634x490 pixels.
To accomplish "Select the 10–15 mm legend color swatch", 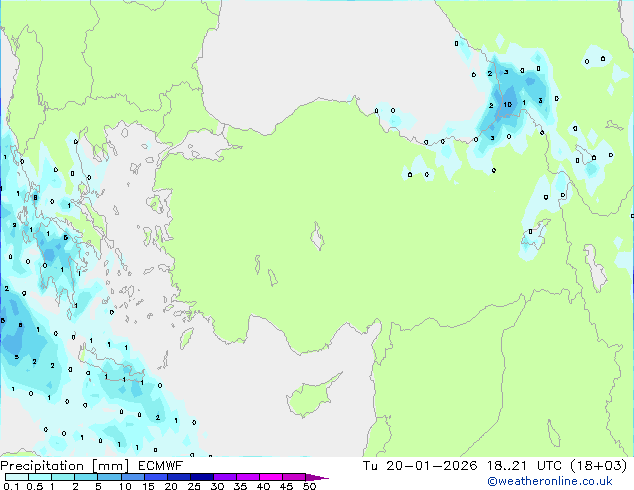I will [133, 477].
